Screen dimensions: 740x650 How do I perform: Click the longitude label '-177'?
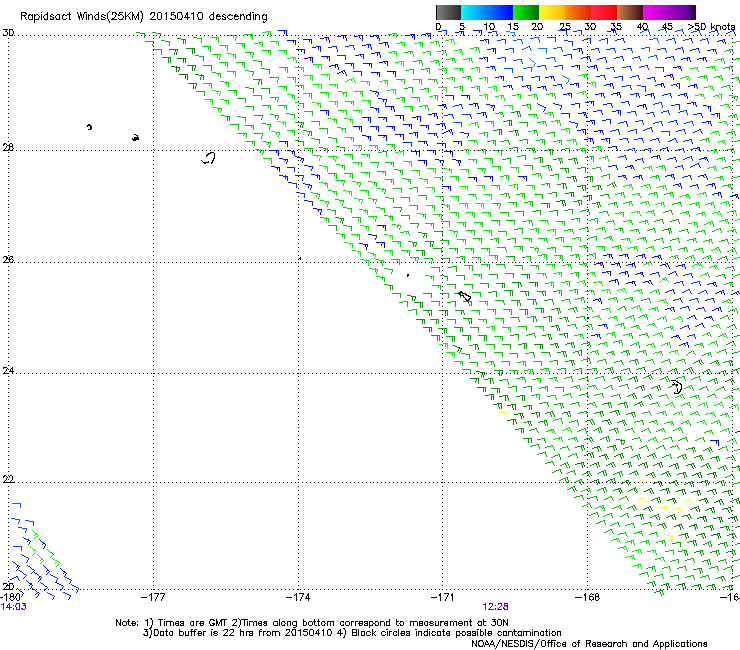pyautogui.click(x=153, y=597)
